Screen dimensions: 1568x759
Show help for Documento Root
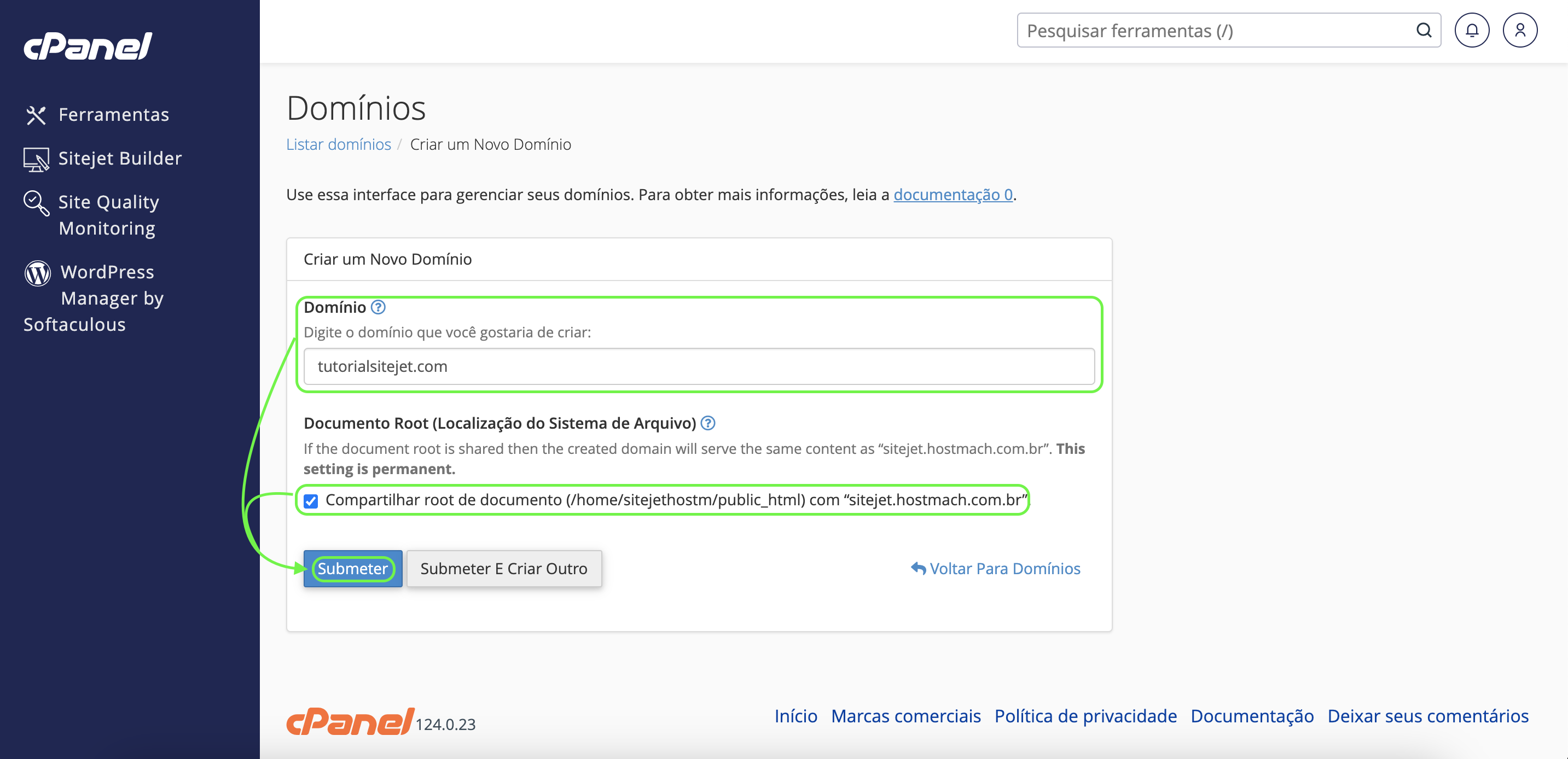[x=708, y=423]
